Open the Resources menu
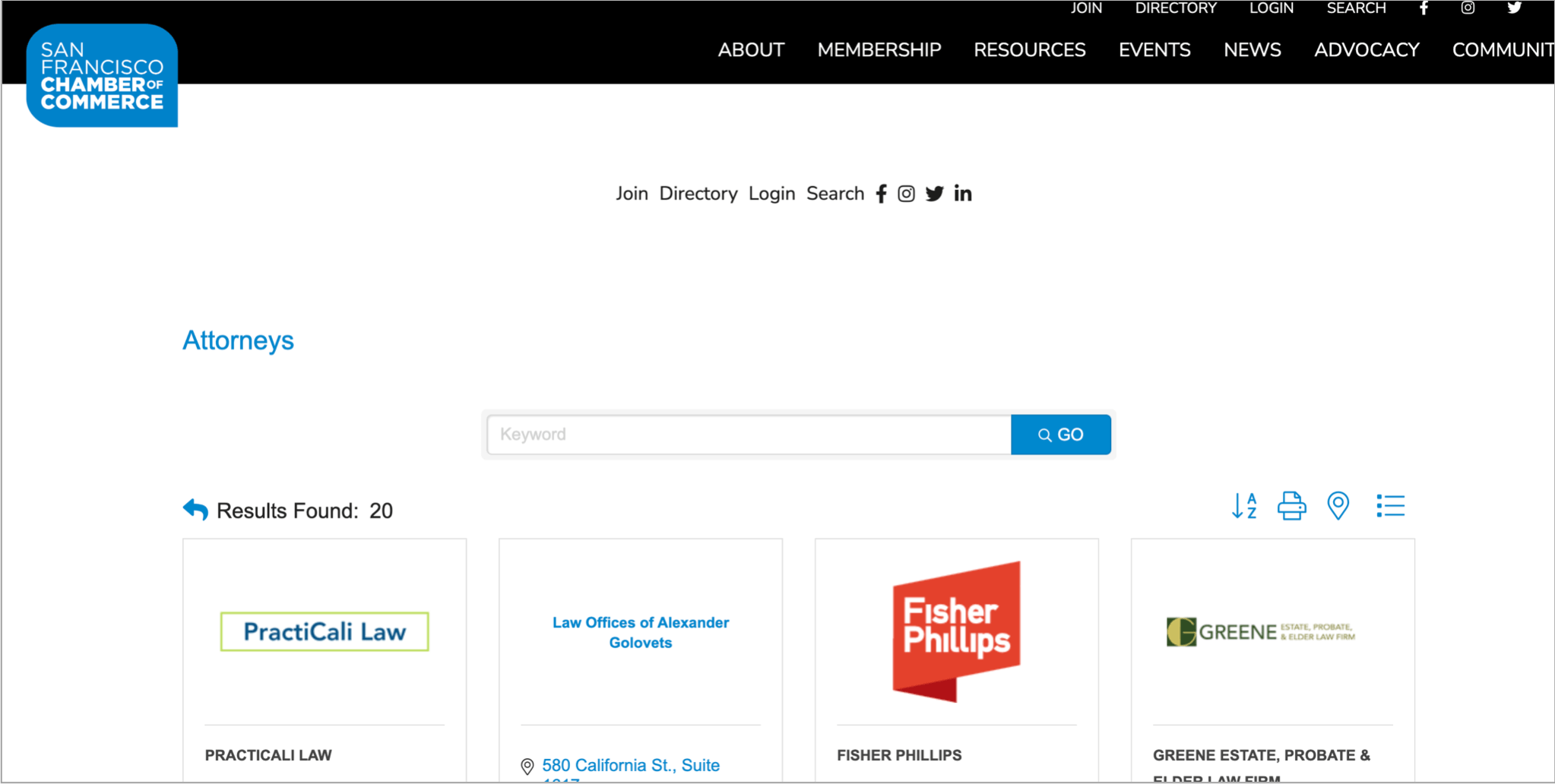The image size is (1555, 784). (1029, 50)
